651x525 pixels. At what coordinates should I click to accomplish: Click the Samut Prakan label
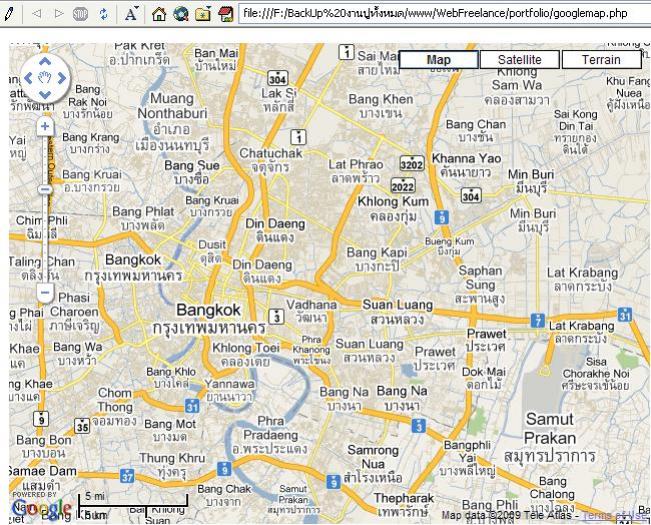pos(550,438)
